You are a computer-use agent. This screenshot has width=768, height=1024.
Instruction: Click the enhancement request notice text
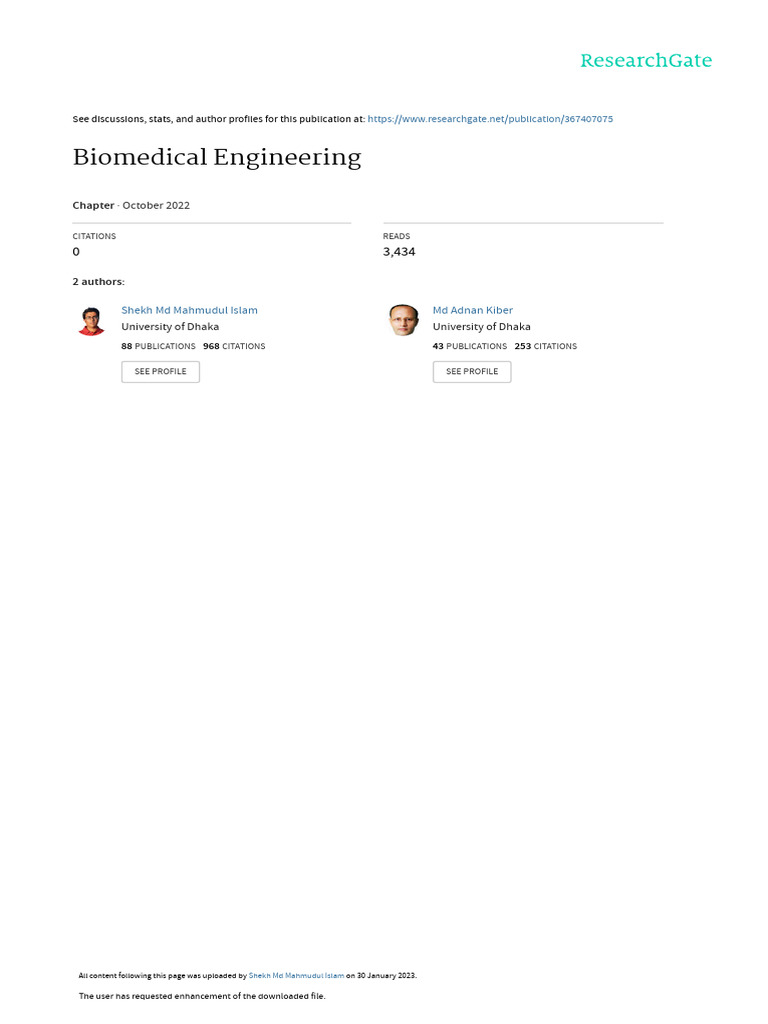click(x=202, y=996)
